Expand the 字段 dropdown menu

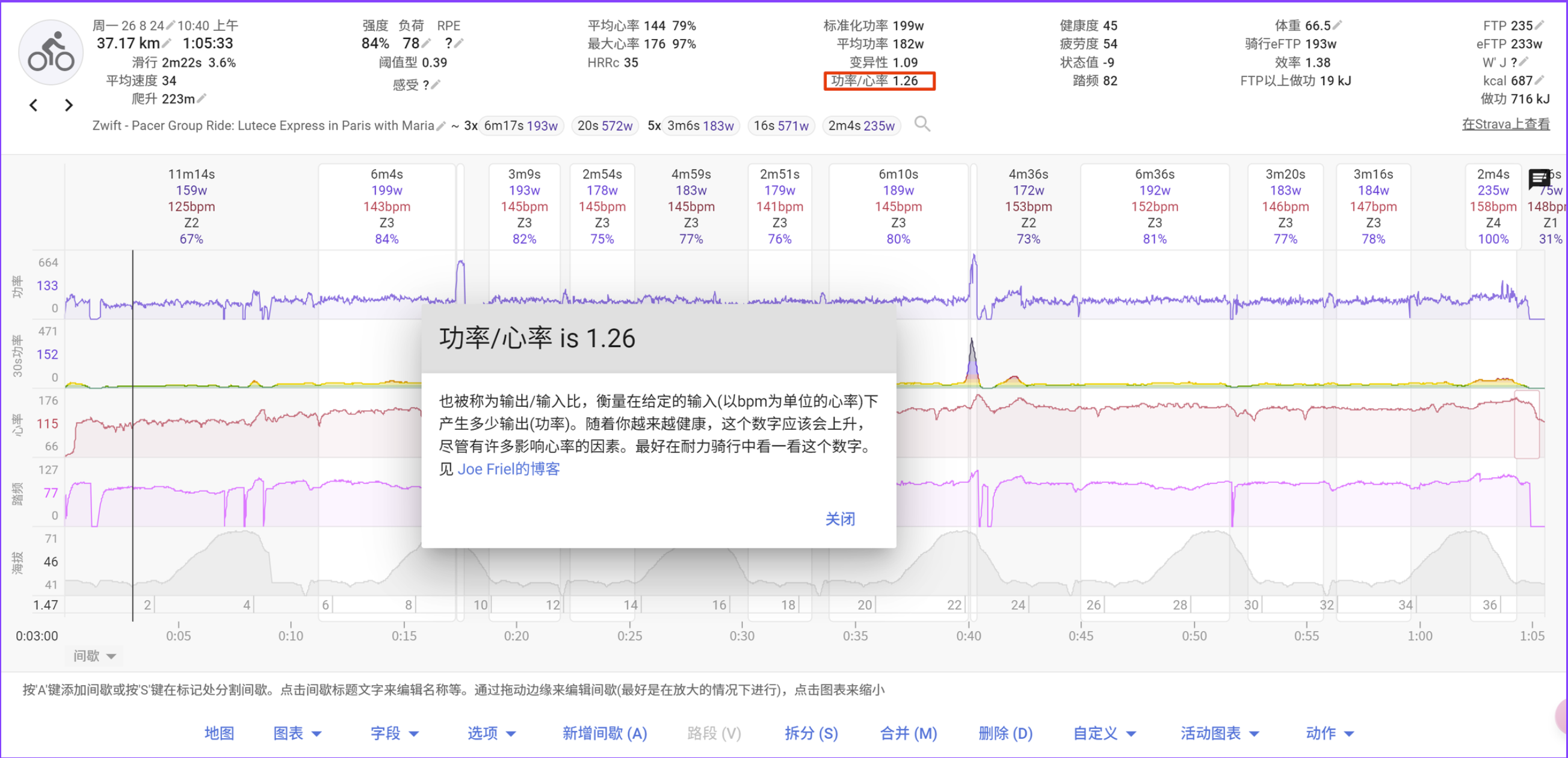394,733
